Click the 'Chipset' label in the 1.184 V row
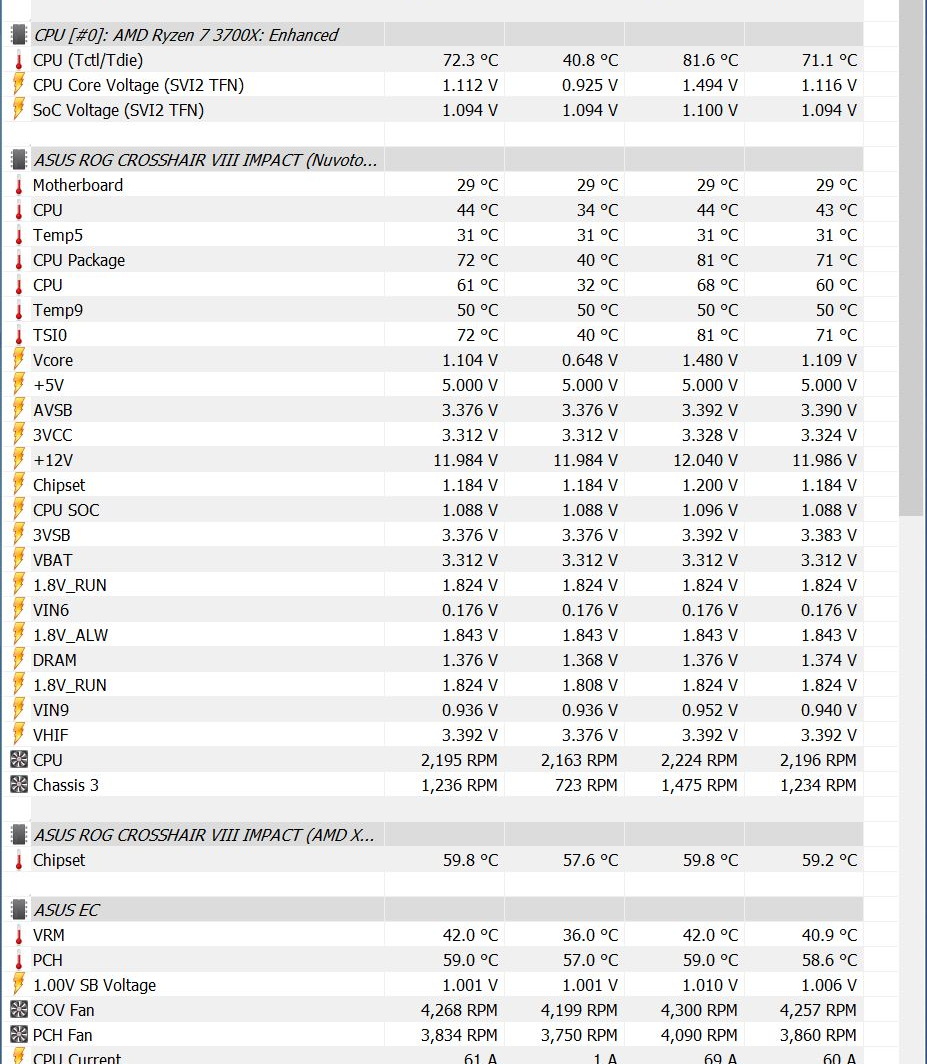This screenshot has width=927, height=1064. point(59,485)
